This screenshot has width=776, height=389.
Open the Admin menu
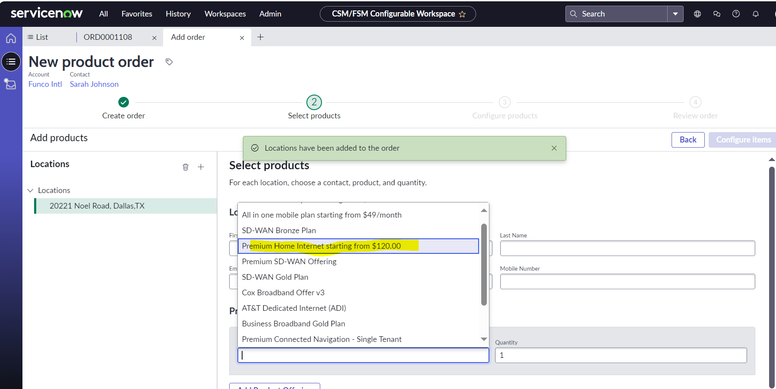pos(270,14)
